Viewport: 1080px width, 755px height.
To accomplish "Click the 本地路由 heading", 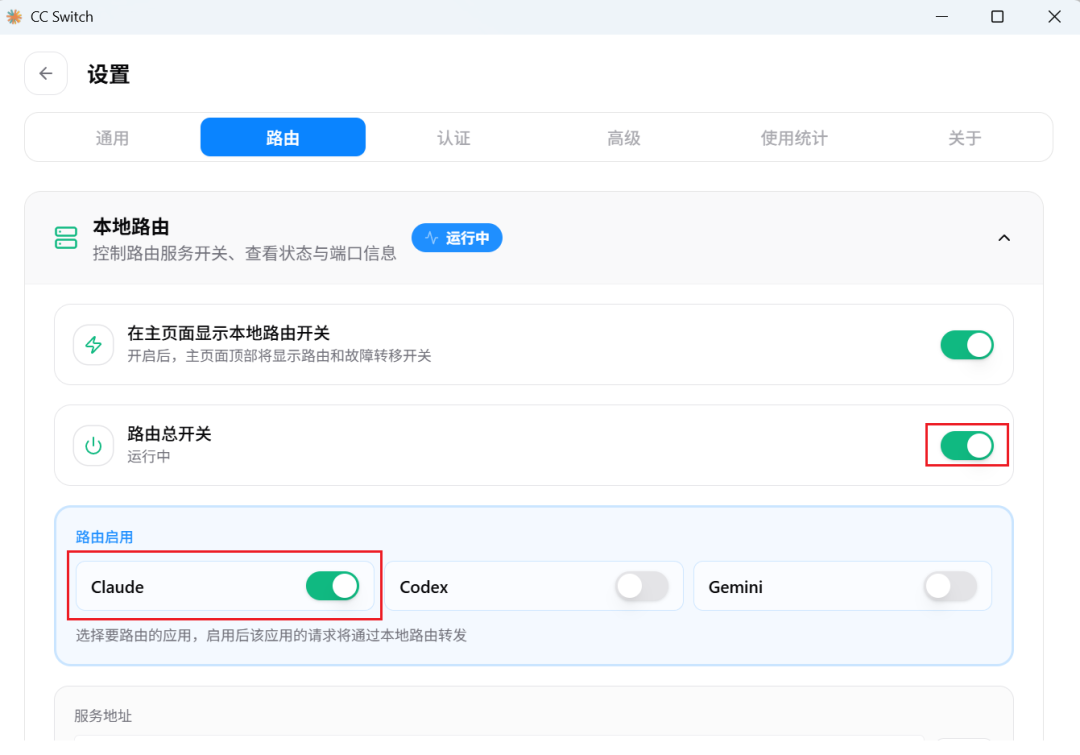I will point(132,227).
